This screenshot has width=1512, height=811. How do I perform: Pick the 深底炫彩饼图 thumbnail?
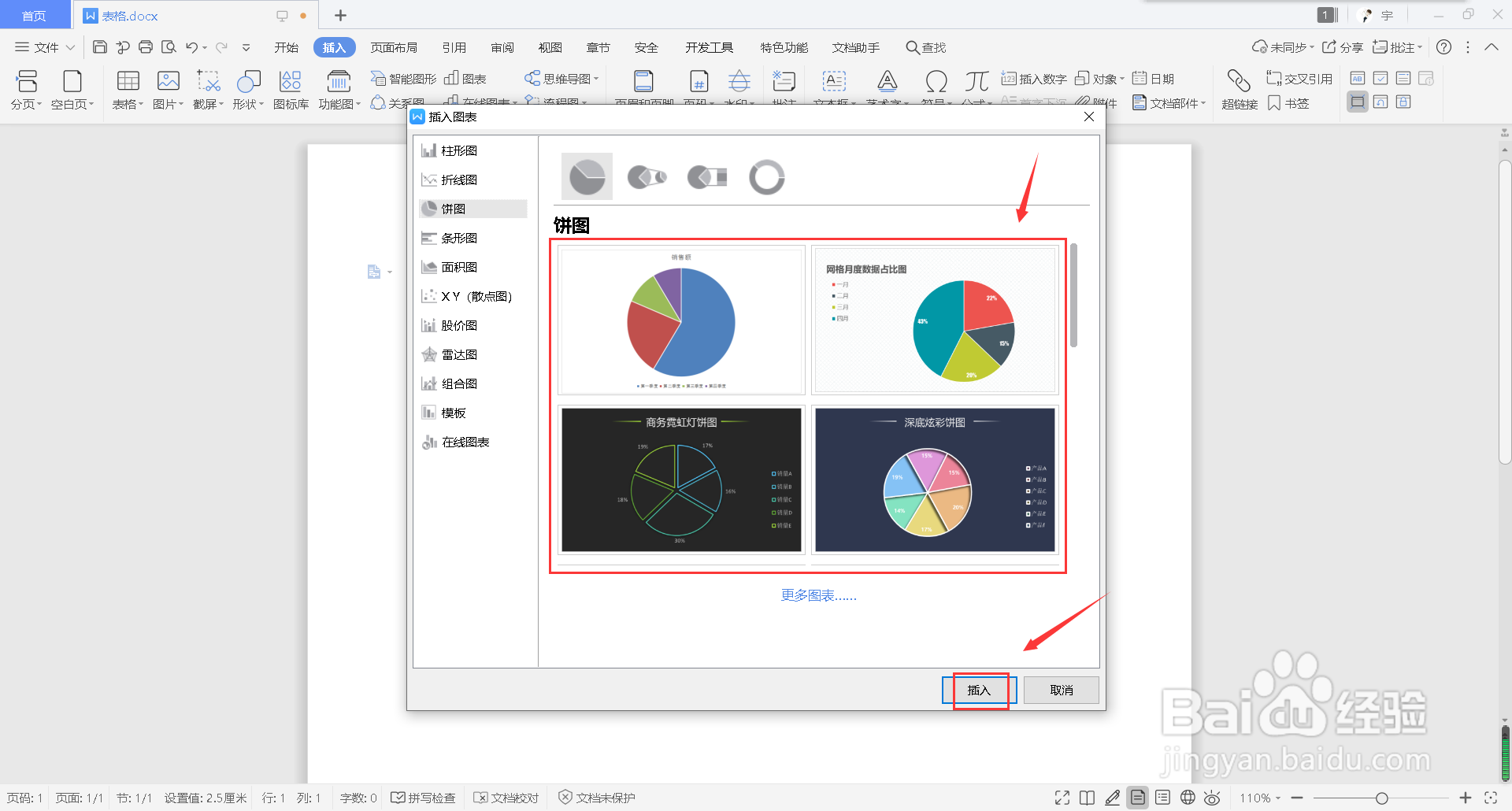tap(935, 480)
